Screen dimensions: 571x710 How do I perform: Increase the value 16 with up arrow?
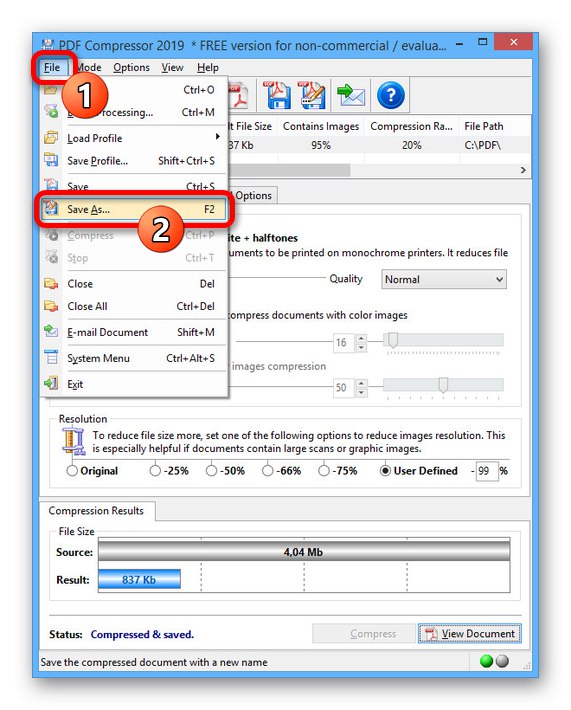[361, 338]
